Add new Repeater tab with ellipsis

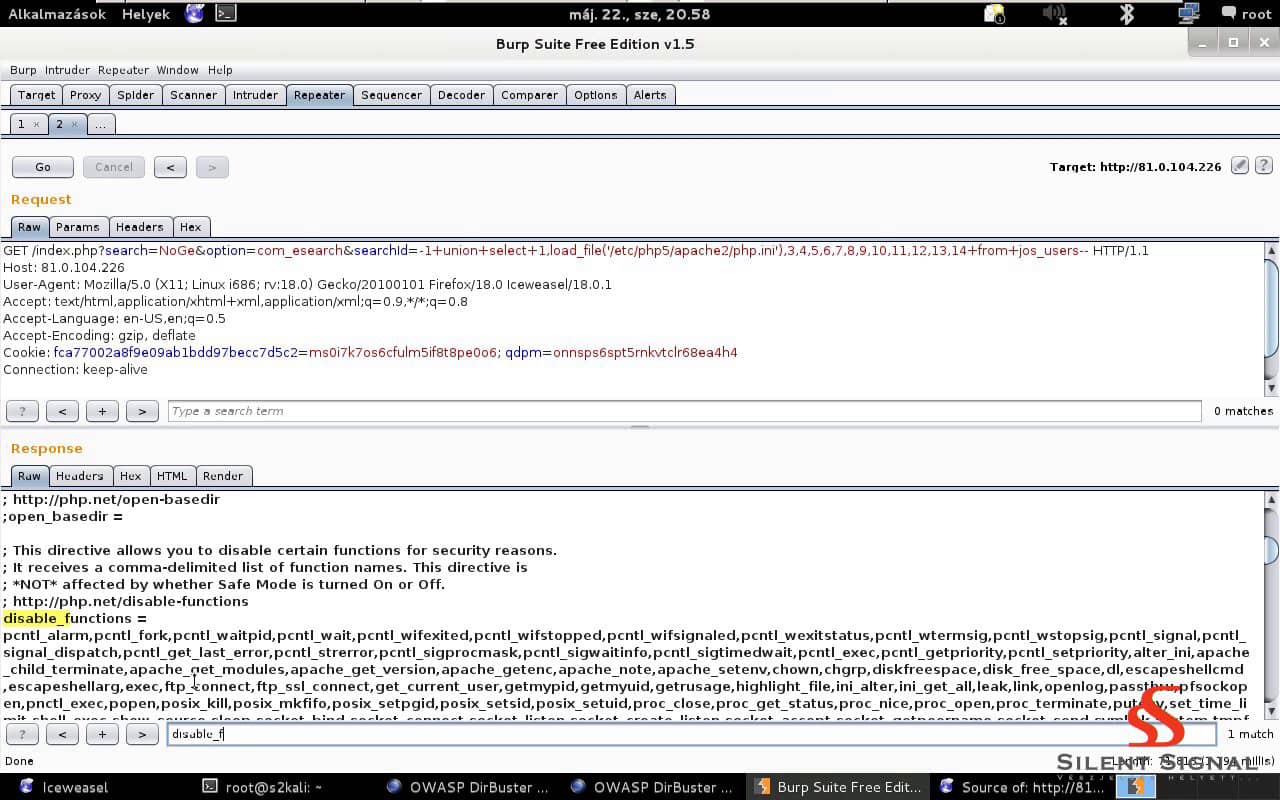(x=100, y=124)
